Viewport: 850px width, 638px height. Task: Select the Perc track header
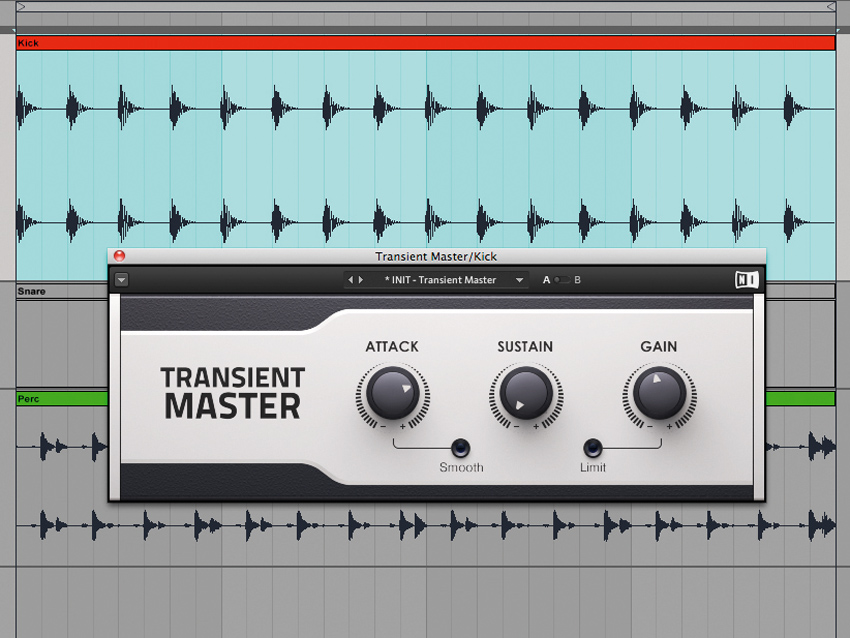pyautogui.click(x=62, y=399)
